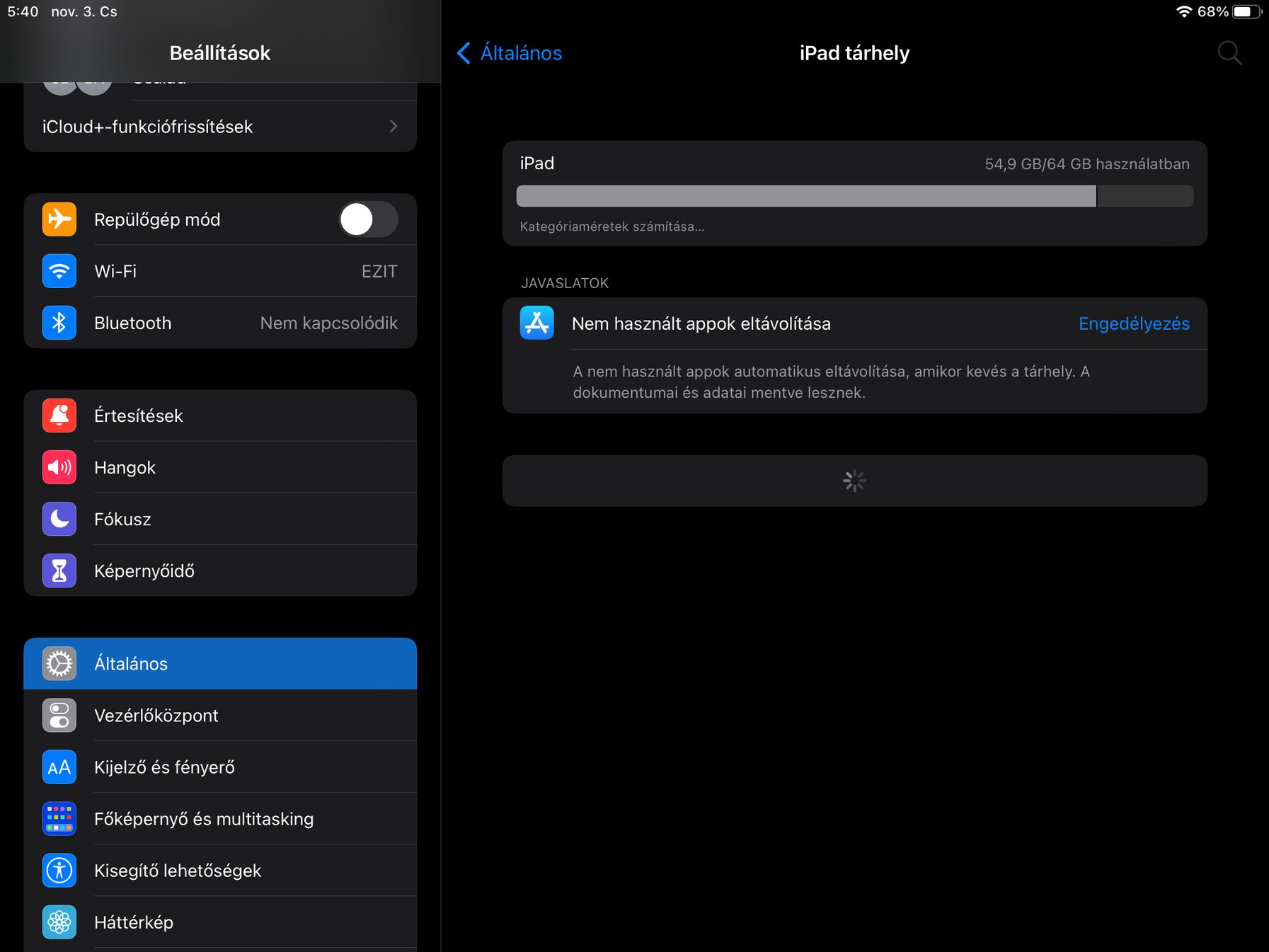Tap the Kijelző és fényerő AA icon

coord(59,767)
